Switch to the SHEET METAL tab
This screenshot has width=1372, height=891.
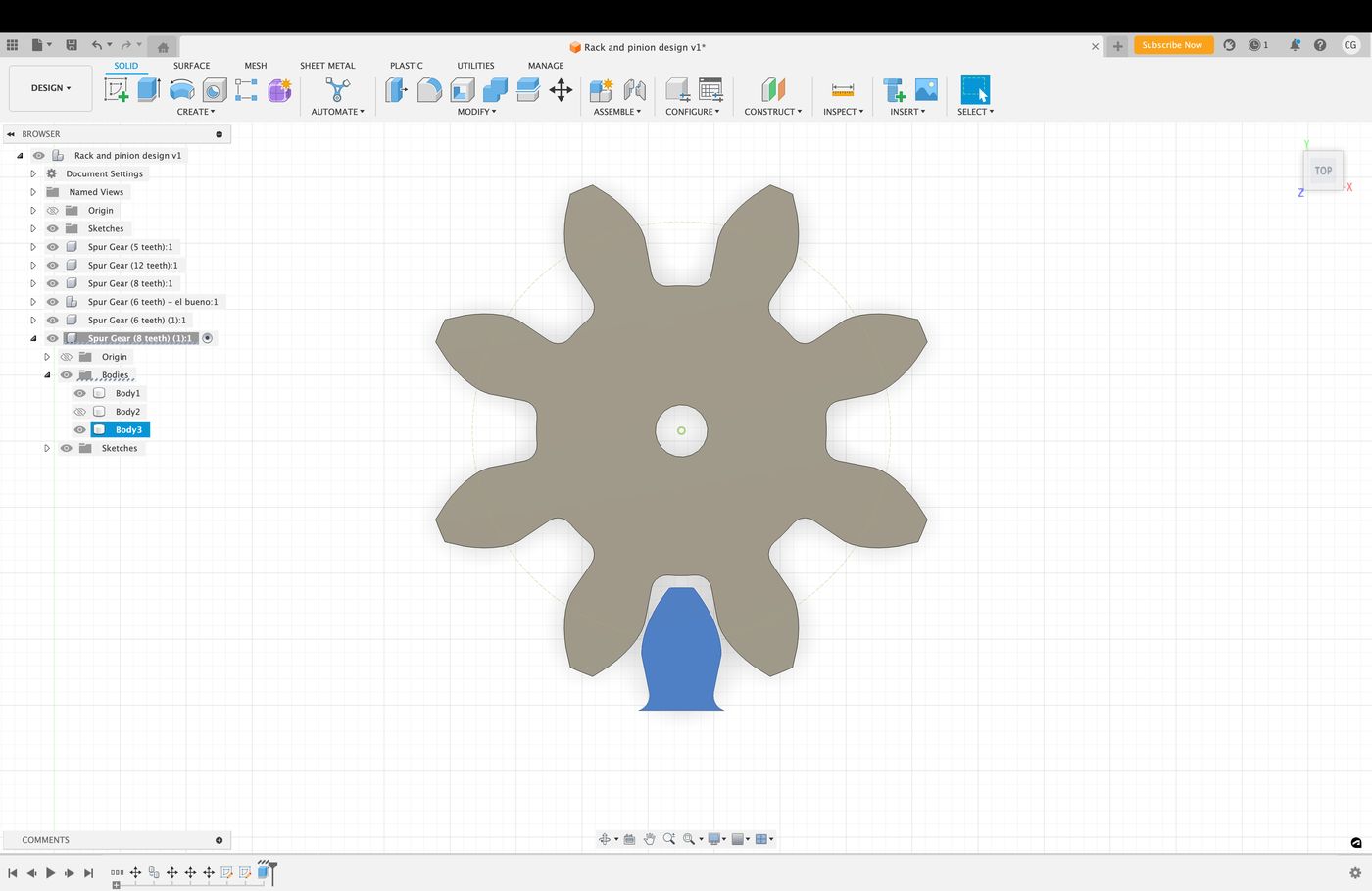click(x=327, y=66)
